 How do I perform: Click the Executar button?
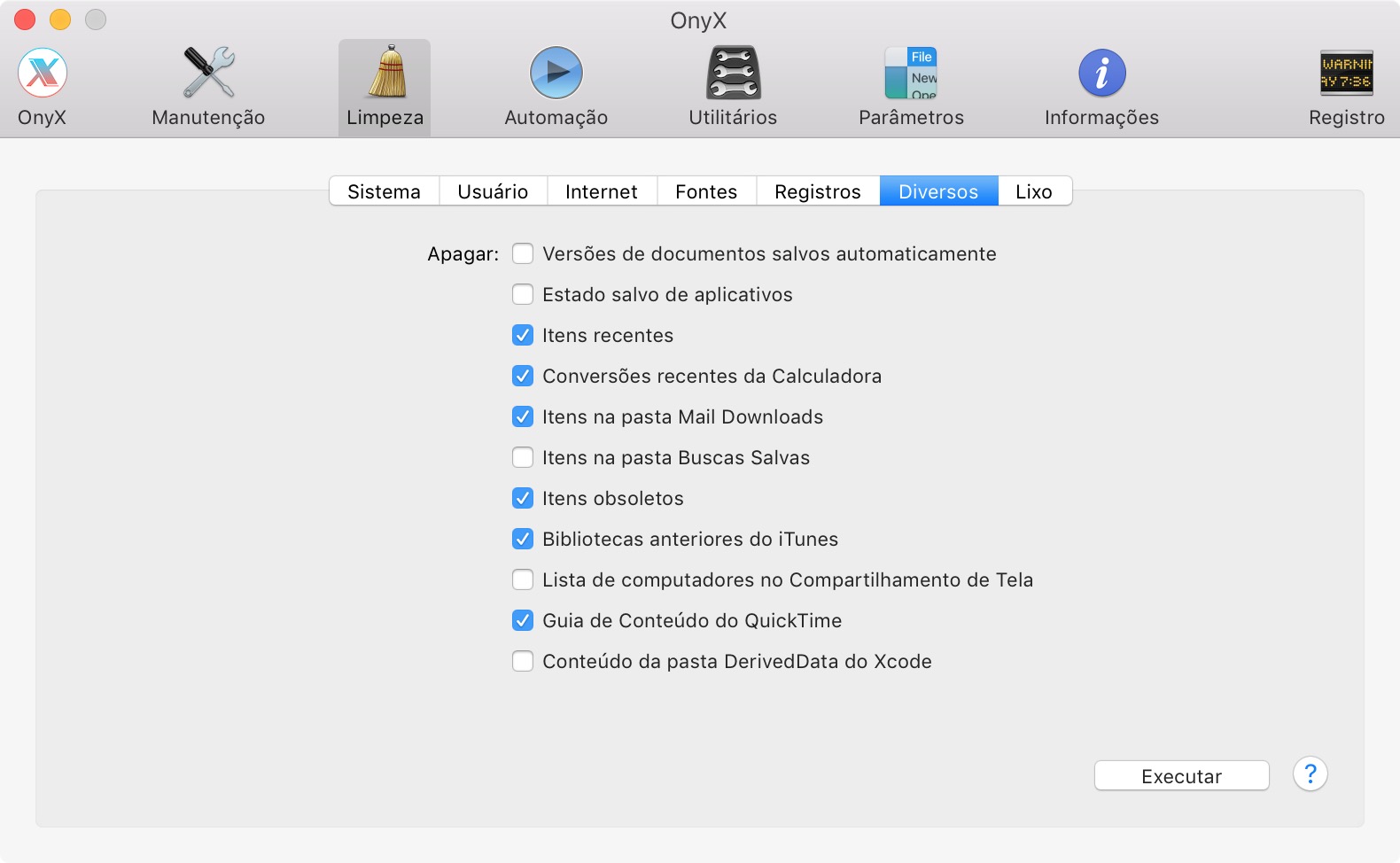point(1181,776)
